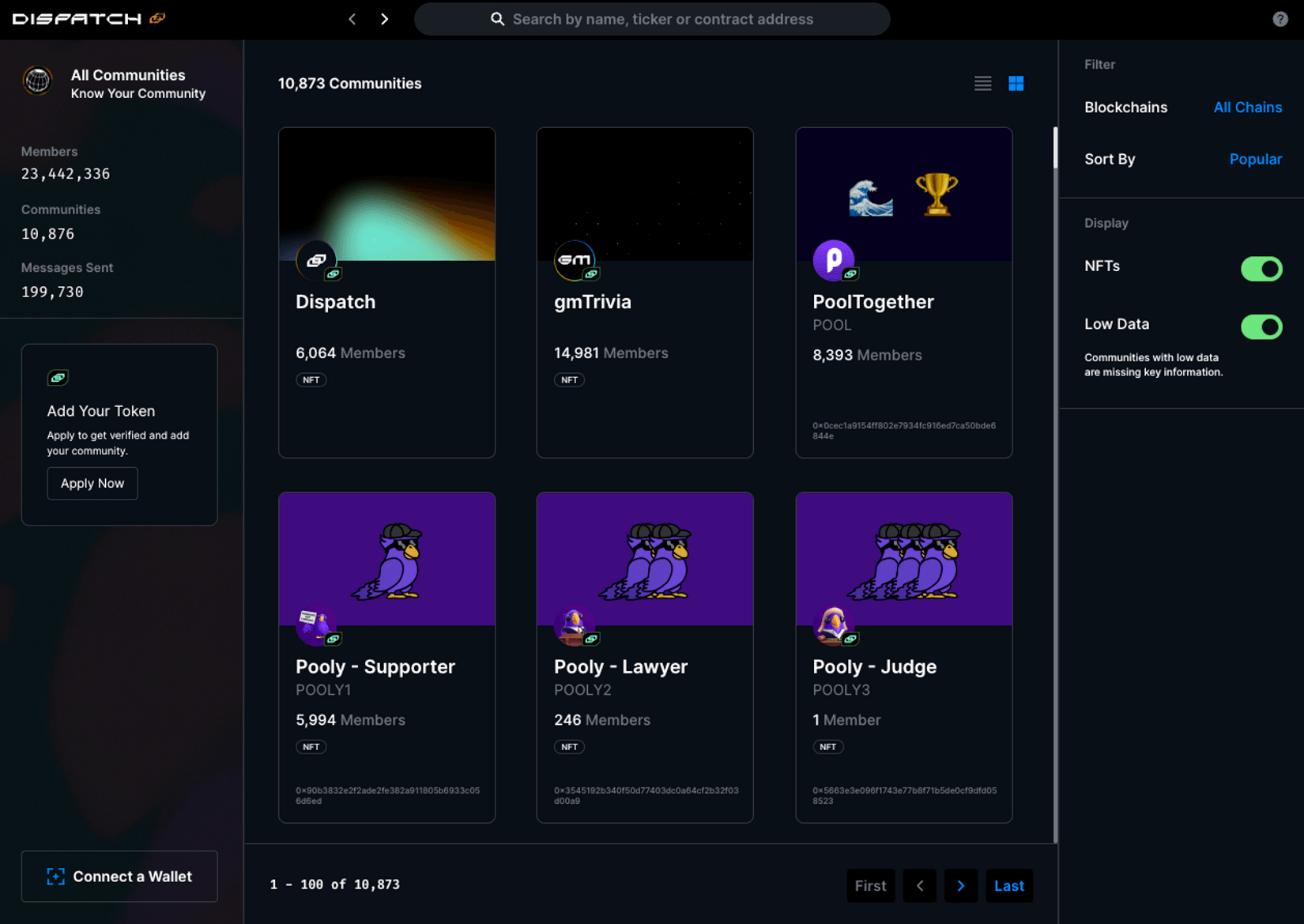Click the POOLY1 ticker label

tap(323, 690)
